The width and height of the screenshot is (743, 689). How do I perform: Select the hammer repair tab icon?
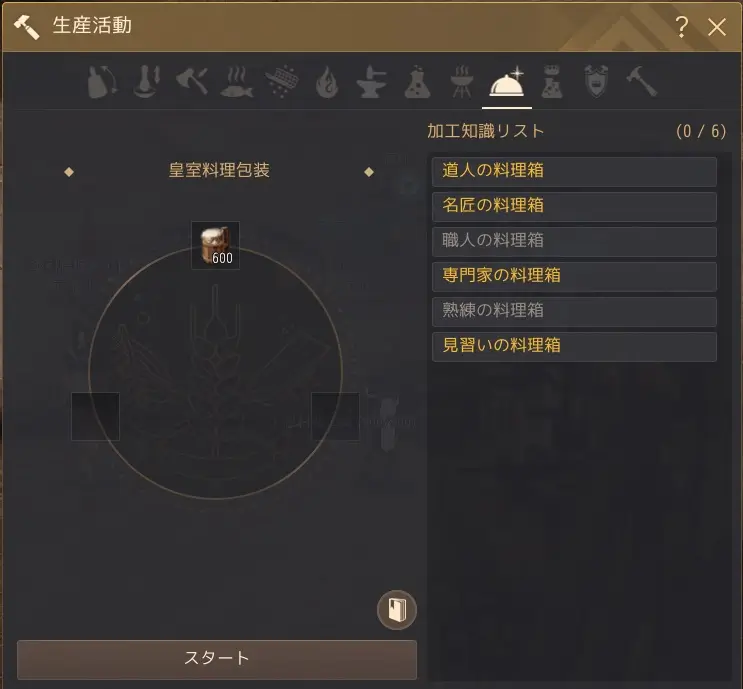pos(641,82)
